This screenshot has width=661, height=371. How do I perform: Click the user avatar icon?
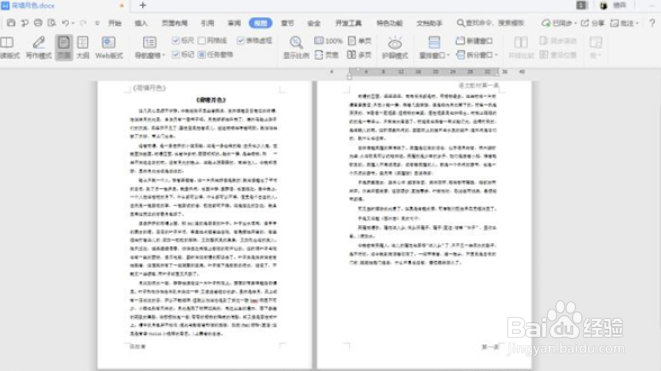click(603, 5)
